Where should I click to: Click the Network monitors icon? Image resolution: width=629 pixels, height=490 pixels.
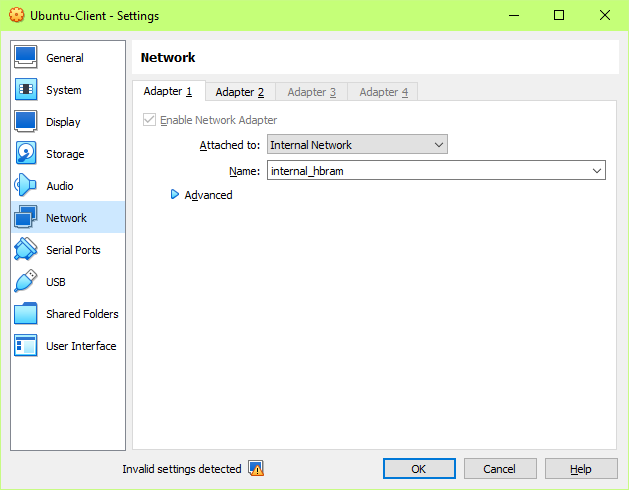pyautogui.click(x=26, y=217)
